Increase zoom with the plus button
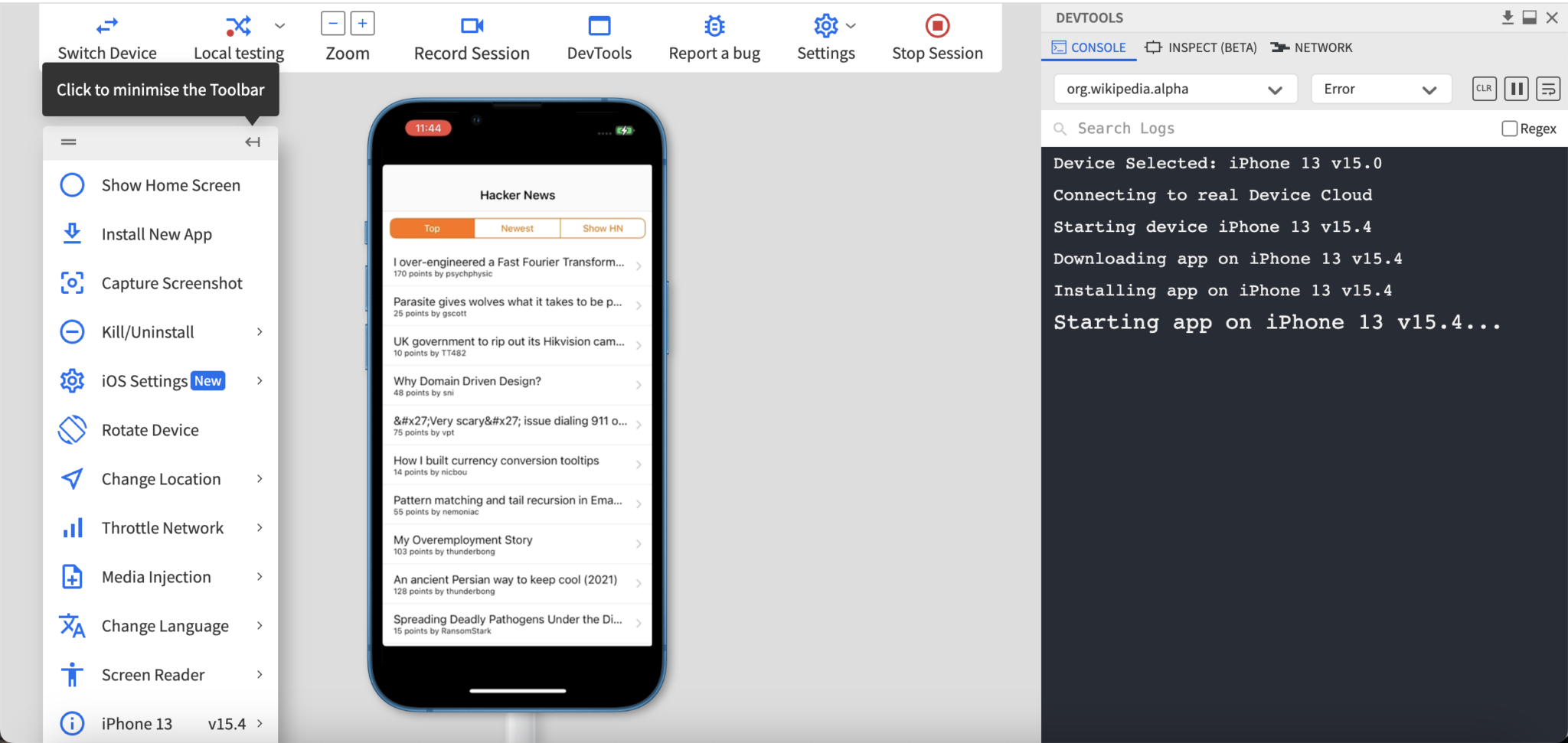 [x=361, y=23]
